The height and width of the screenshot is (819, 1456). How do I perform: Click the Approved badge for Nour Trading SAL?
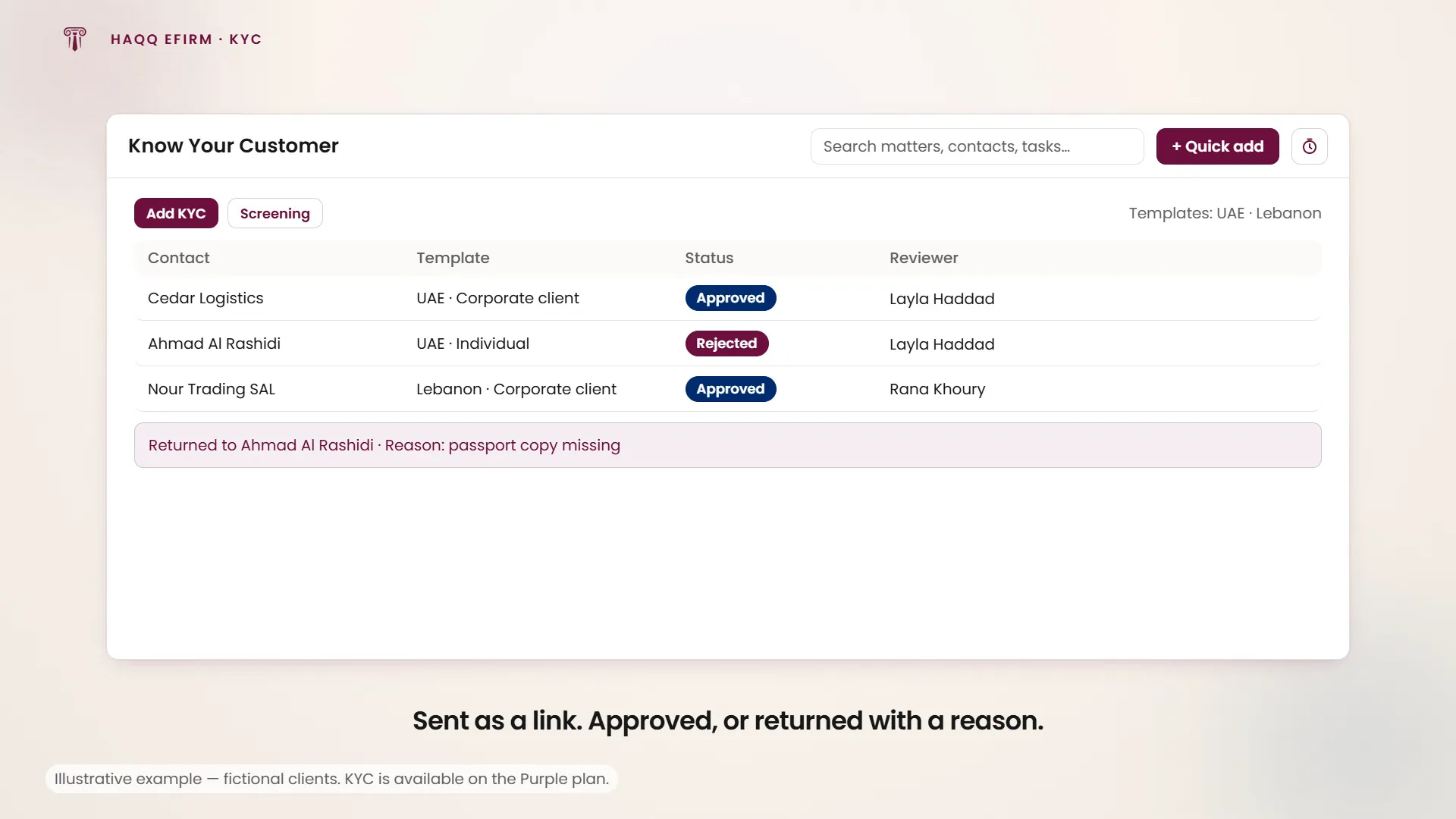[x=730, y=389]
